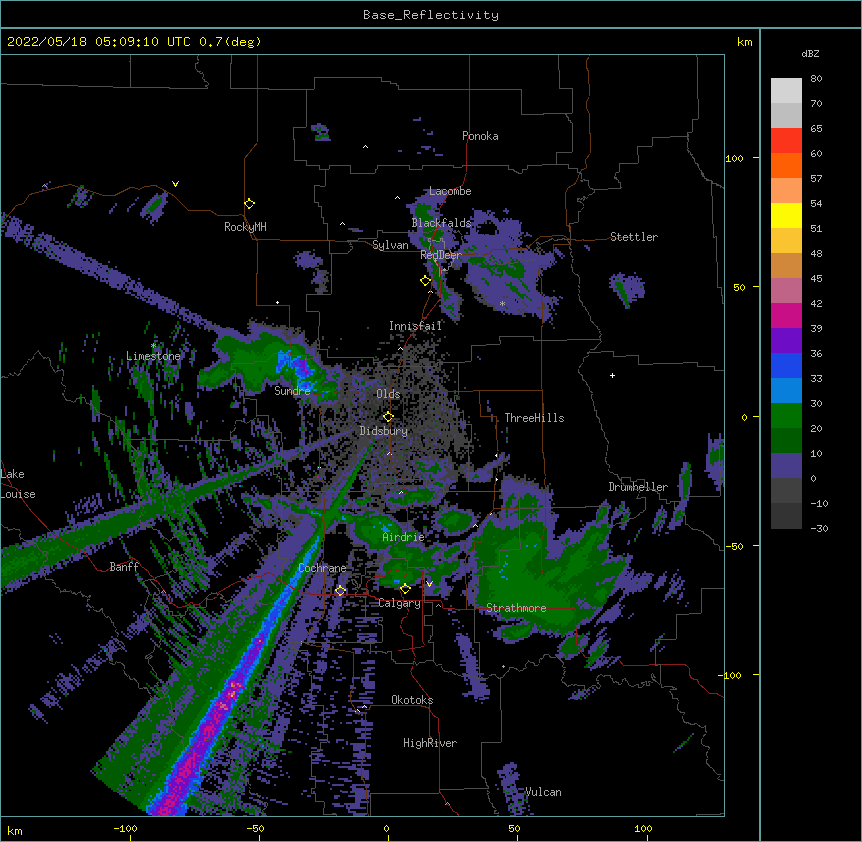This screenshot has height=842, width=862.
Task: Click the ThreeHills city label
Action: [x=534, y=418]
